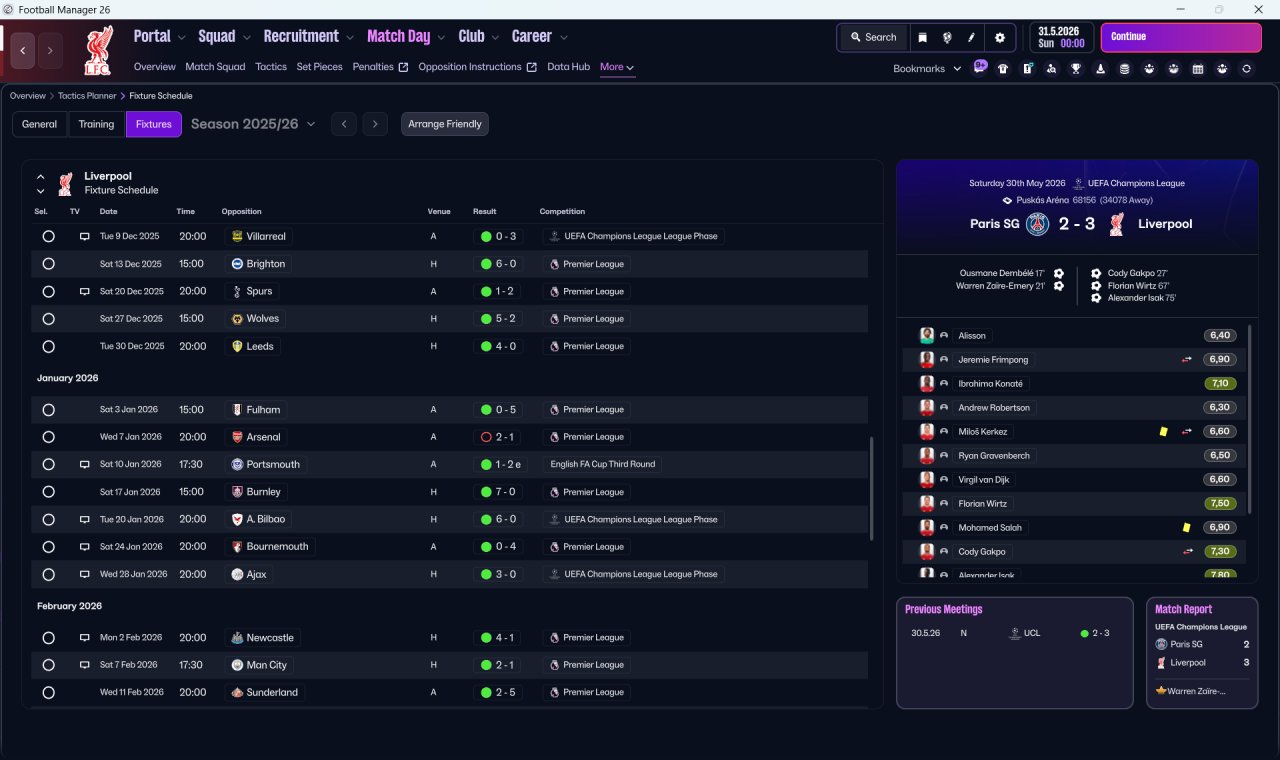Open the training cone bookmark icon
The image size is (1280, 760).
[x=1101, y=69]
